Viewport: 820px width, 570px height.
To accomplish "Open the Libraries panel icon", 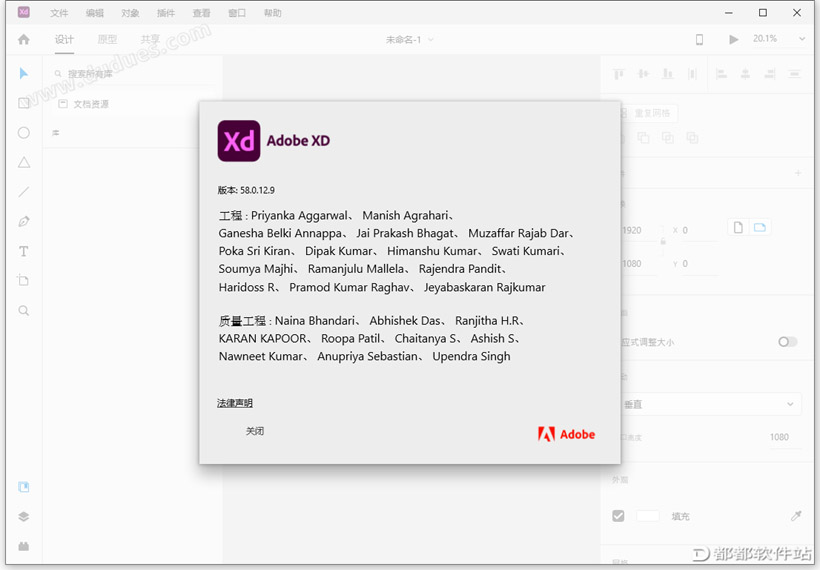I will click(x=24, y=487).
